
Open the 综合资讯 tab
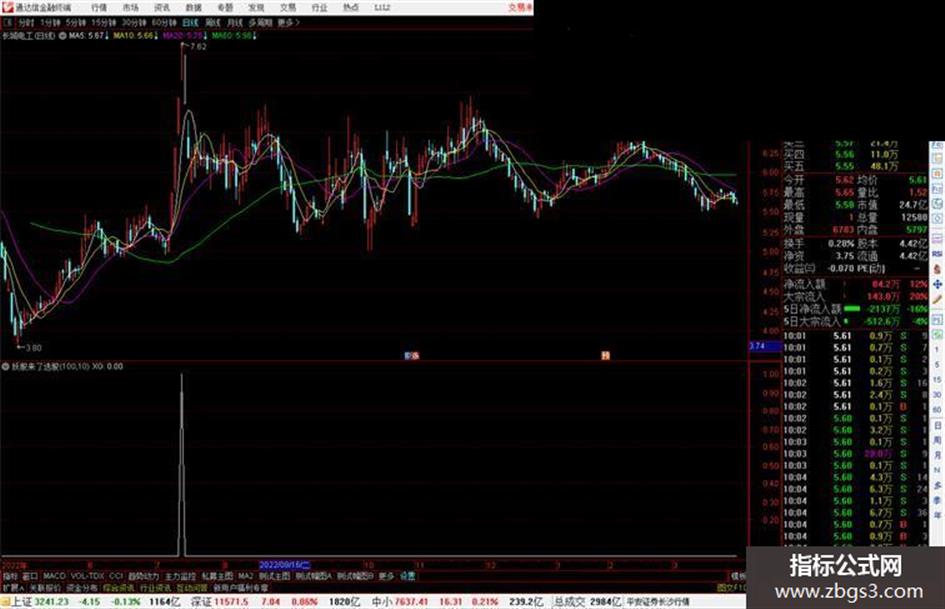119,587
